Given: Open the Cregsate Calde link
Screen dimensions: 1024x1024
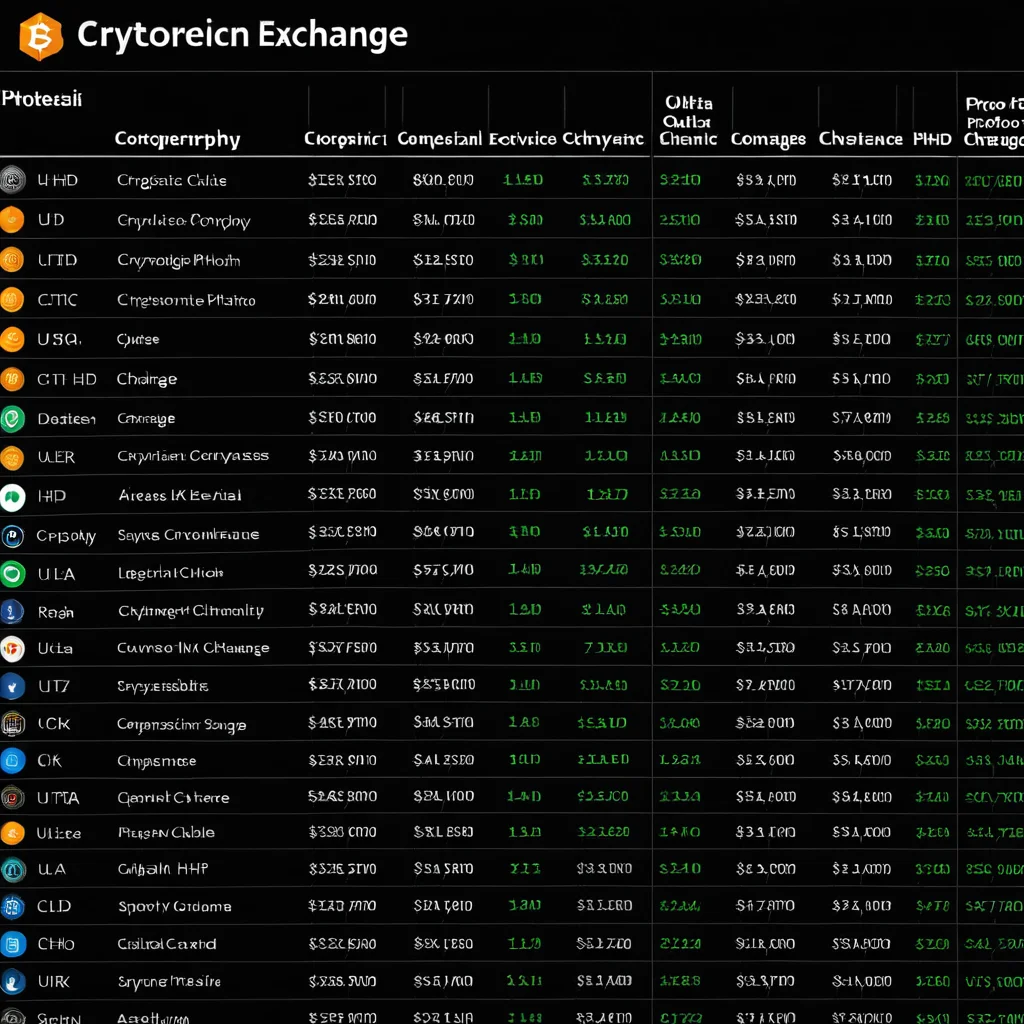Looking at the screenshot, I should point(172,180).
